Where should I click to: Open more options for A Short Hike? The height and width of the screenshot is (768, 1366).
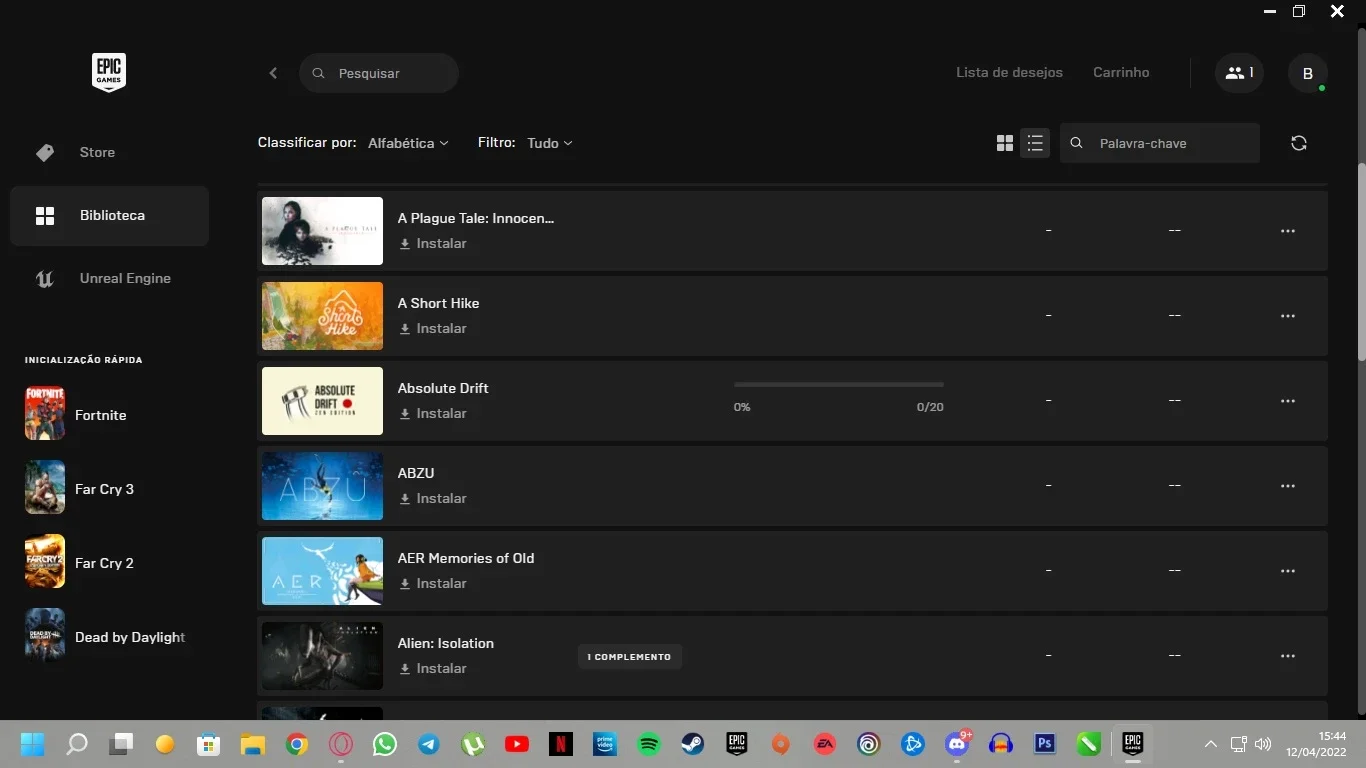coord(1288,316)
